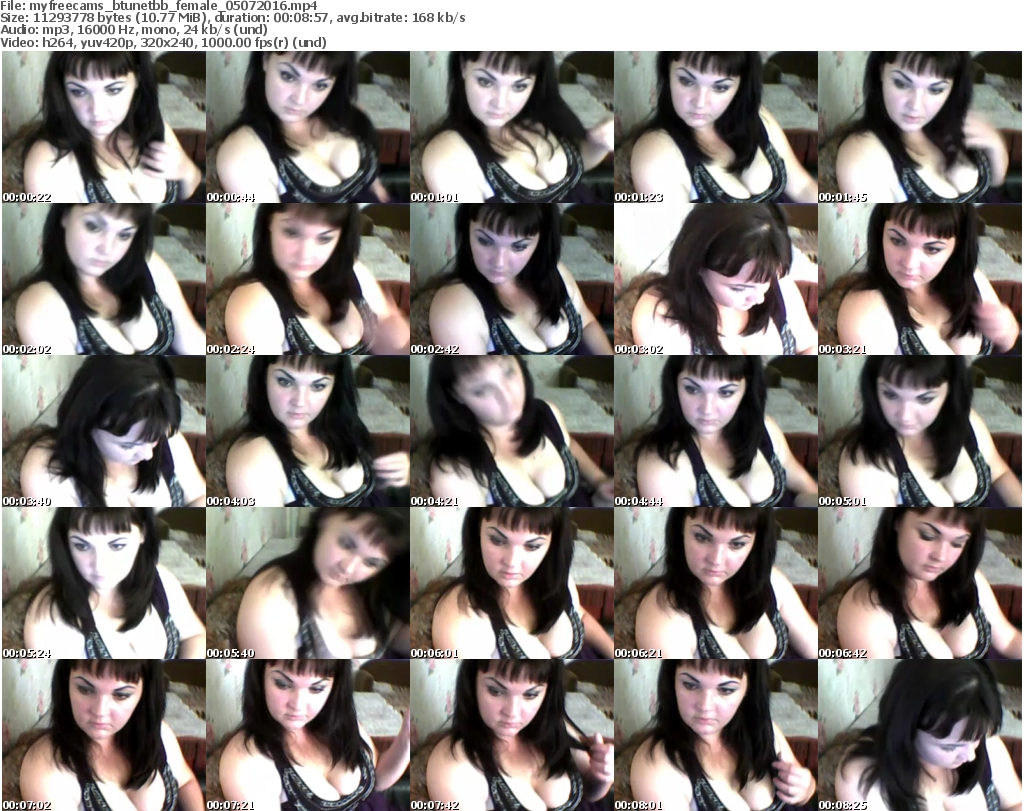View the frame stamped 00:08:01

tap(716, 735)
